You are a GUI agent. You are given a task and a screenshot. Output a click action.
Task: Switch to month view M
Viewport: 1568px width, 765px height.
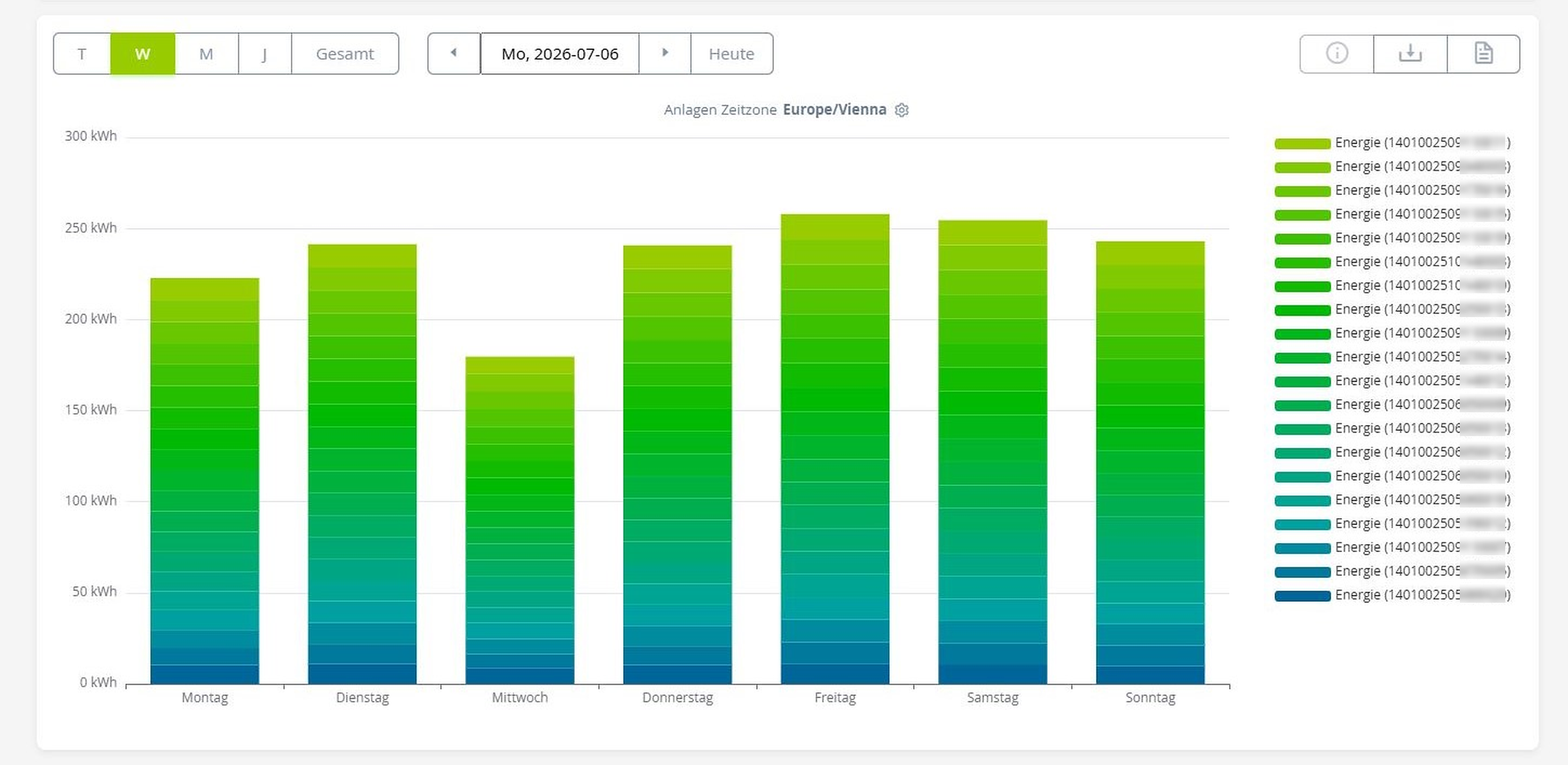(x=206, y=54)
